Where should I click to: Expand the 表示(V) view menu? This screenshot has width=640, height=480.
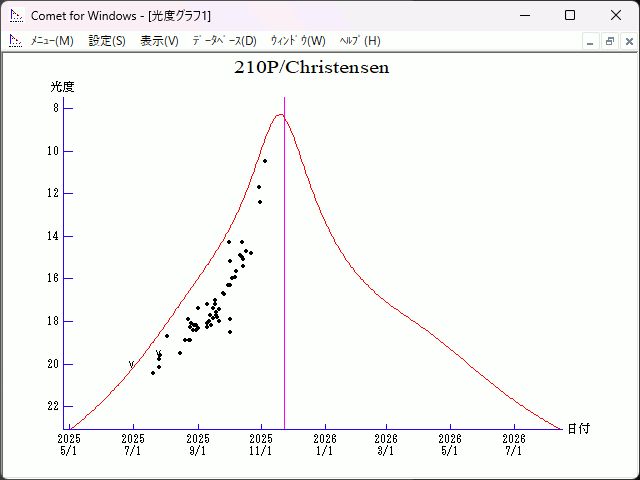159,41
